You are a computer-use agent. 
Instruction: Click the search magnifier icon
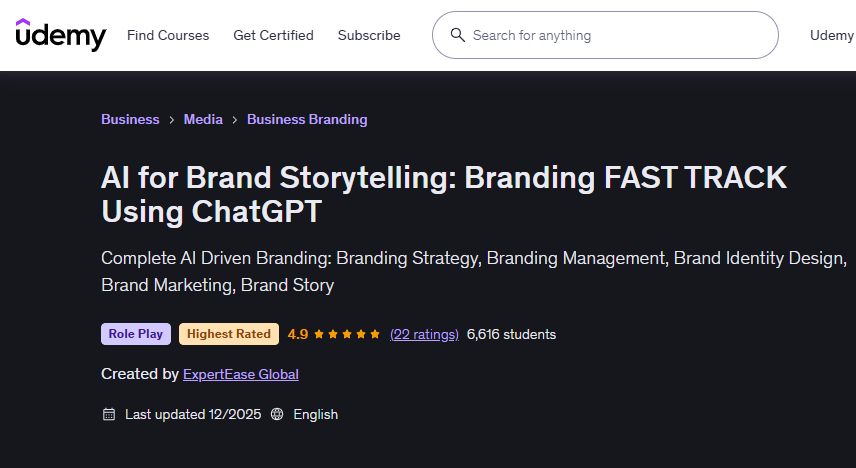[x=458, y=35]
